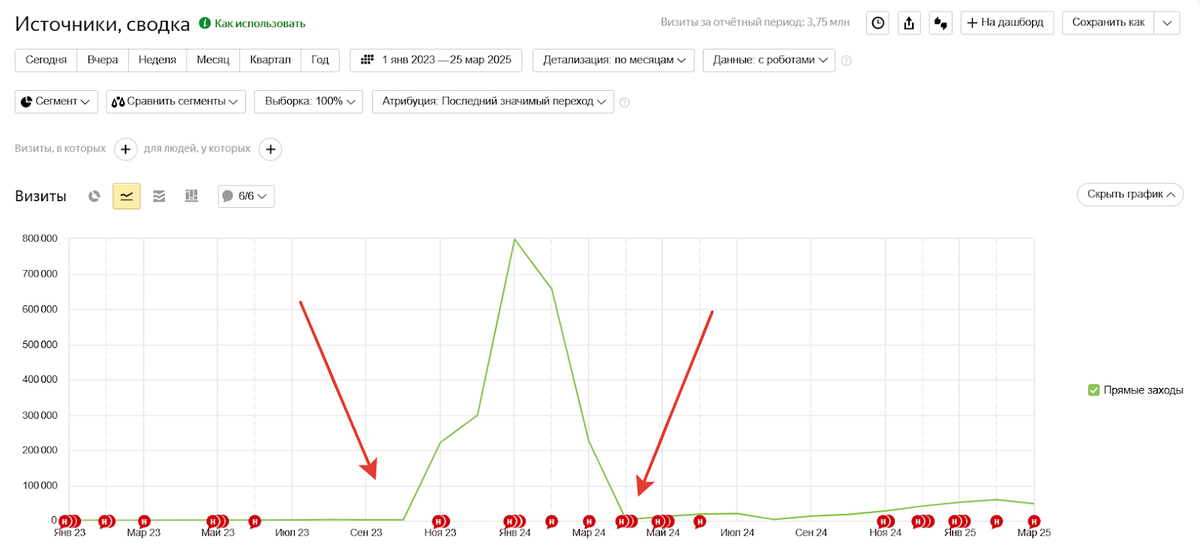
Task: Click the На дашборд button
Action: click(1007, 23)
